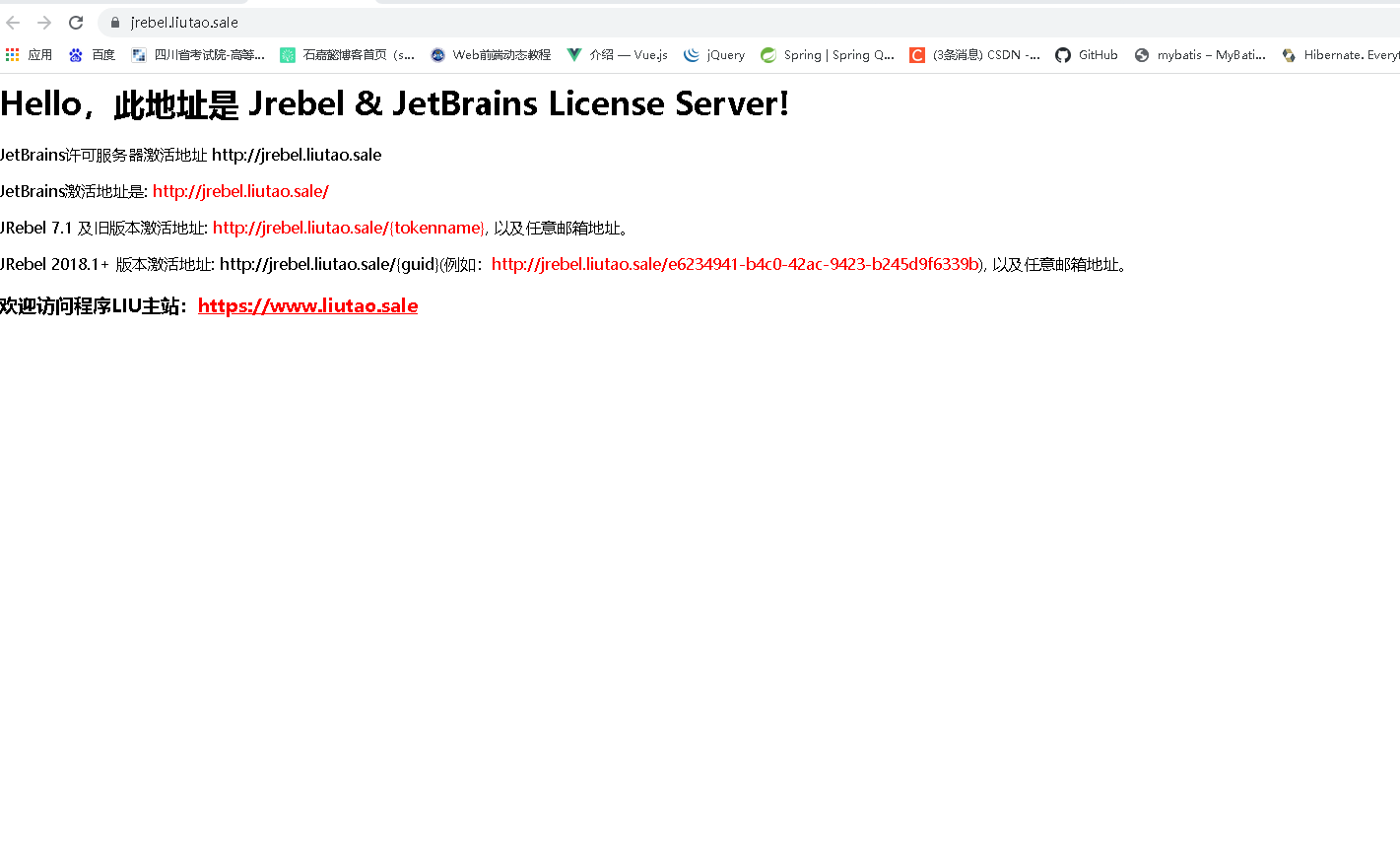Viewport: 1400px width, 865px height.
Task: Open the jQuery bookmark
Action: (x=714, y=55)
